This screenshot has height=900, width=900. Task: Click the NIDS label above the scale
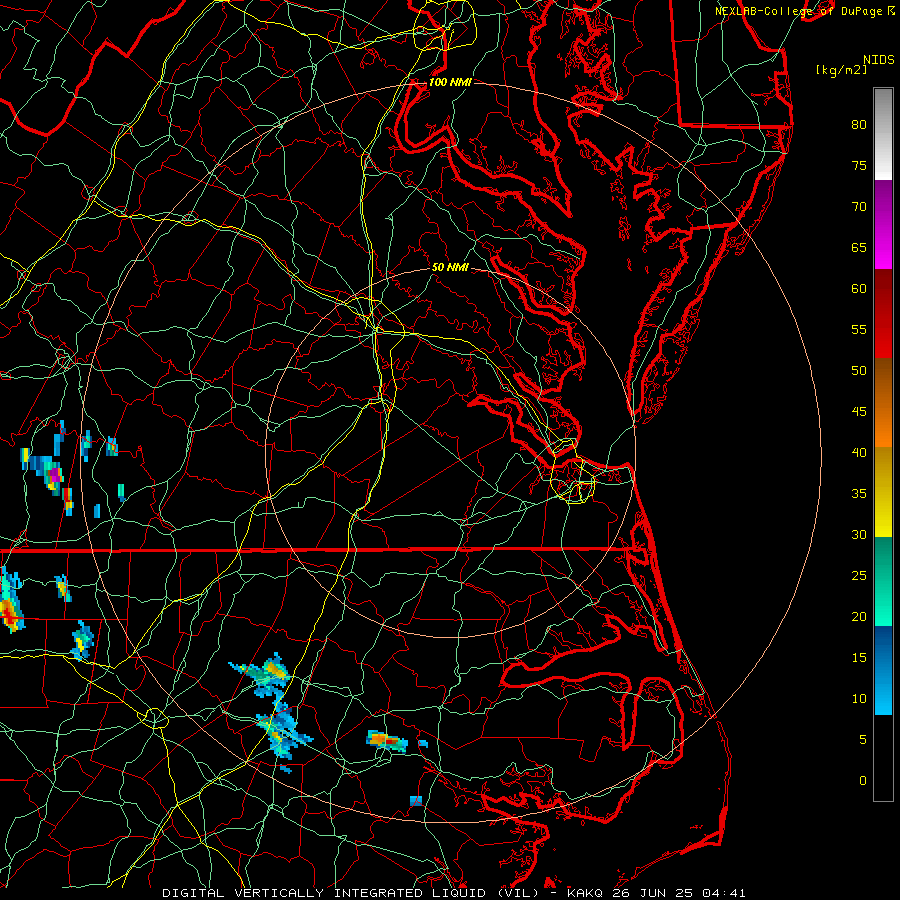[x=879, y=59]
